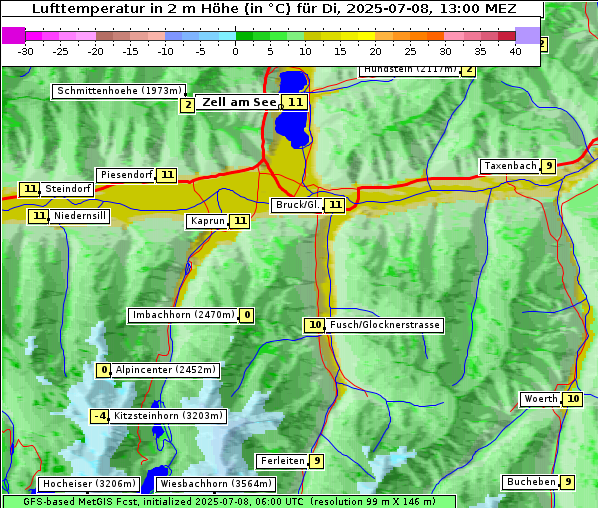Select the Steindorf label
The width and height of the screenshot is (598, 508).
(x=67, y=189)
